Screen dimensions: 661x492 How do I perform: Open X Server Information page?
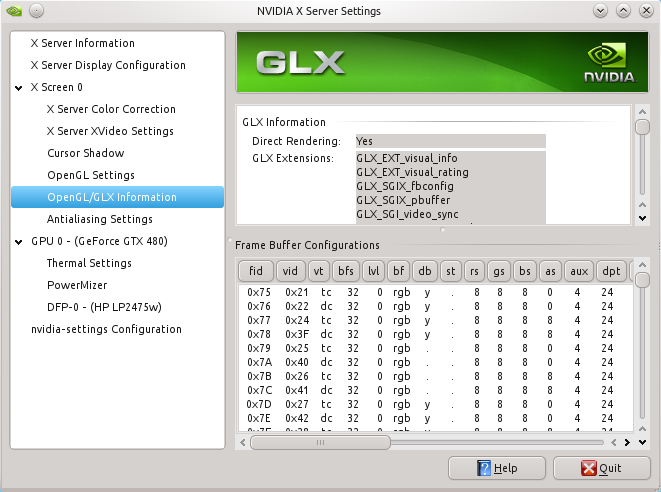coord(83,43)
